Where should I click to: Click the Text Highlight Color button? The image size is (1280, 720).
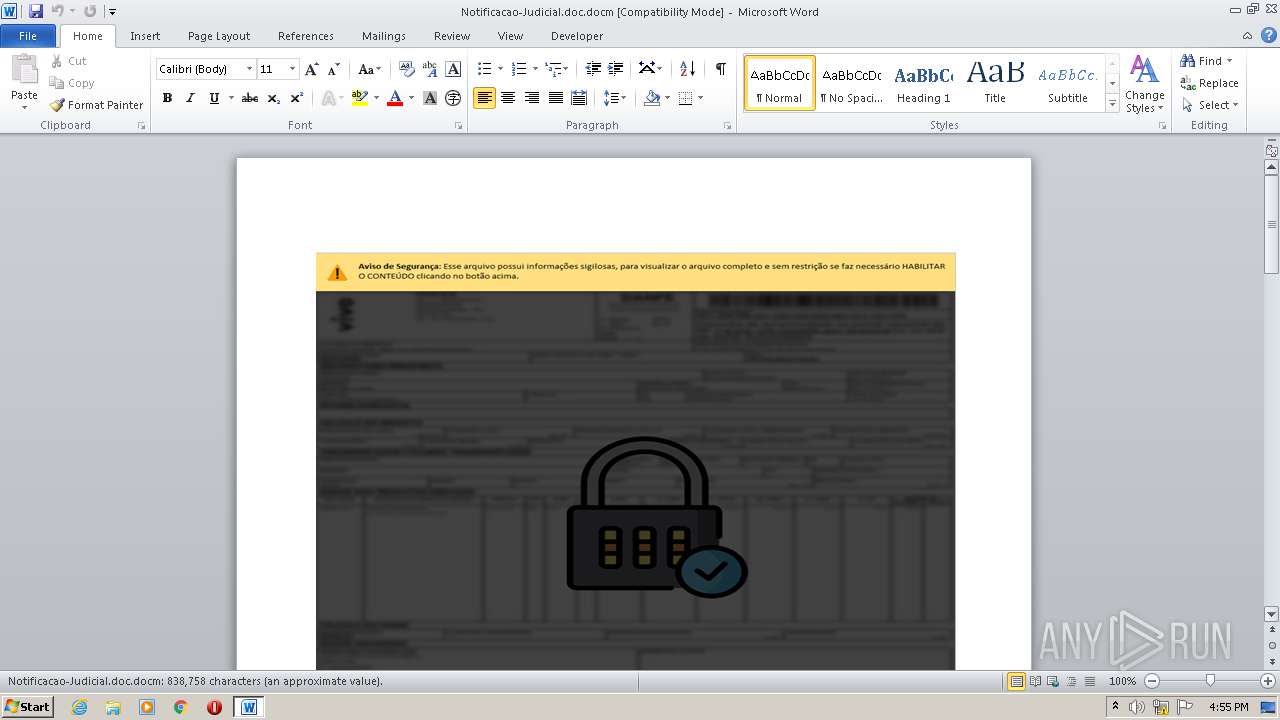tap(360, 98)
